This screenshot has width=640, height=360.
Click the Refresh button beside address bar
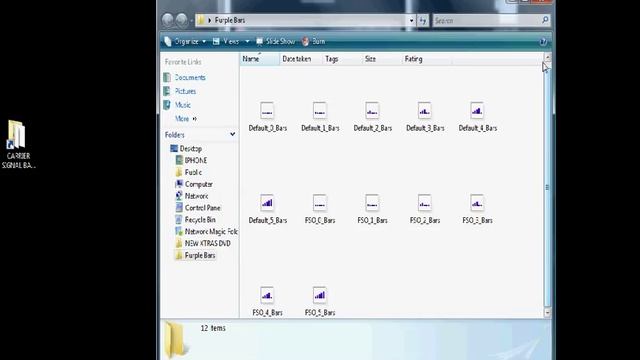click(423, 20)
